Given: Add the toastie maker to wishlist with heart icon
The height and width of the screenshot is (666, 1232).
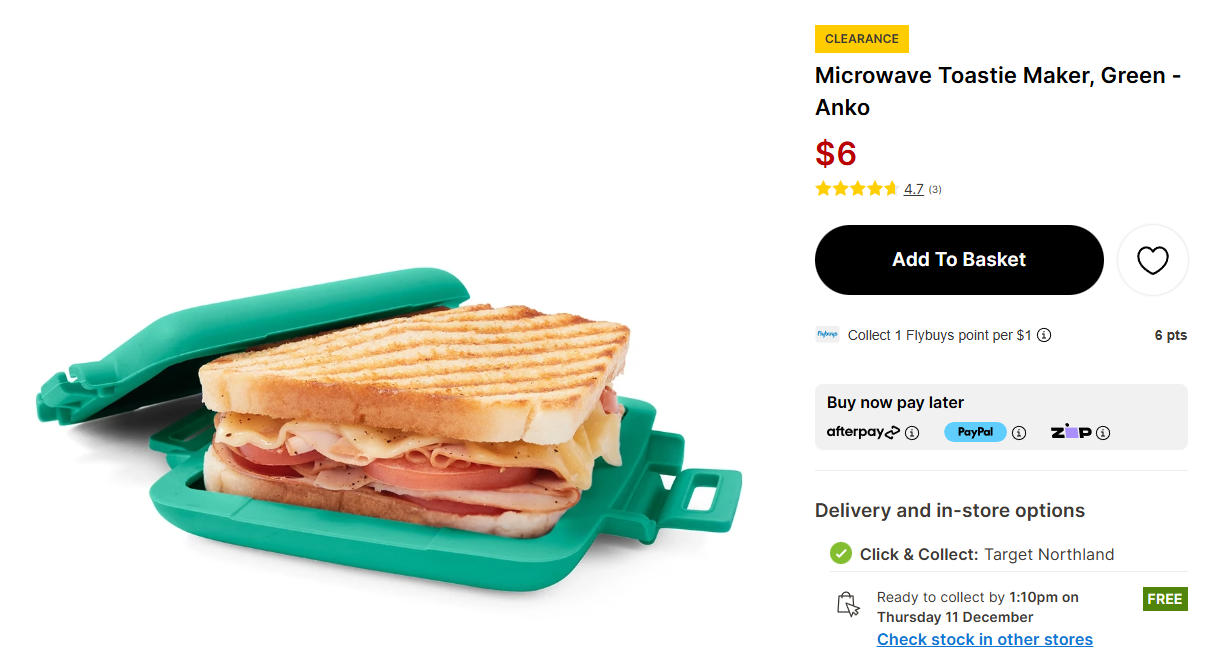Looking at the screenshot, I should coord(1152,260).
